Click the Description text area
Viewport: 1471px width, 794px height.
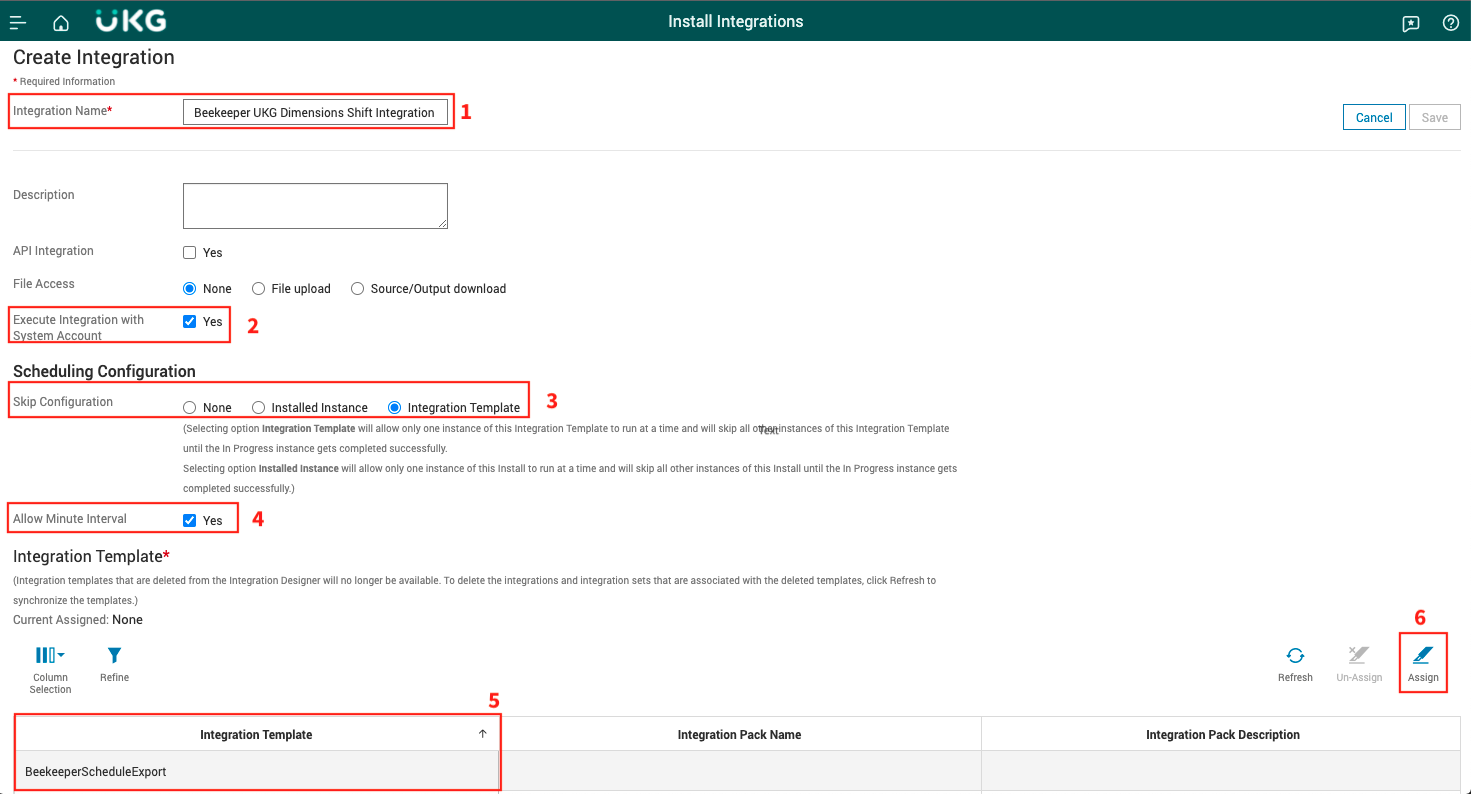click(315, 206)
